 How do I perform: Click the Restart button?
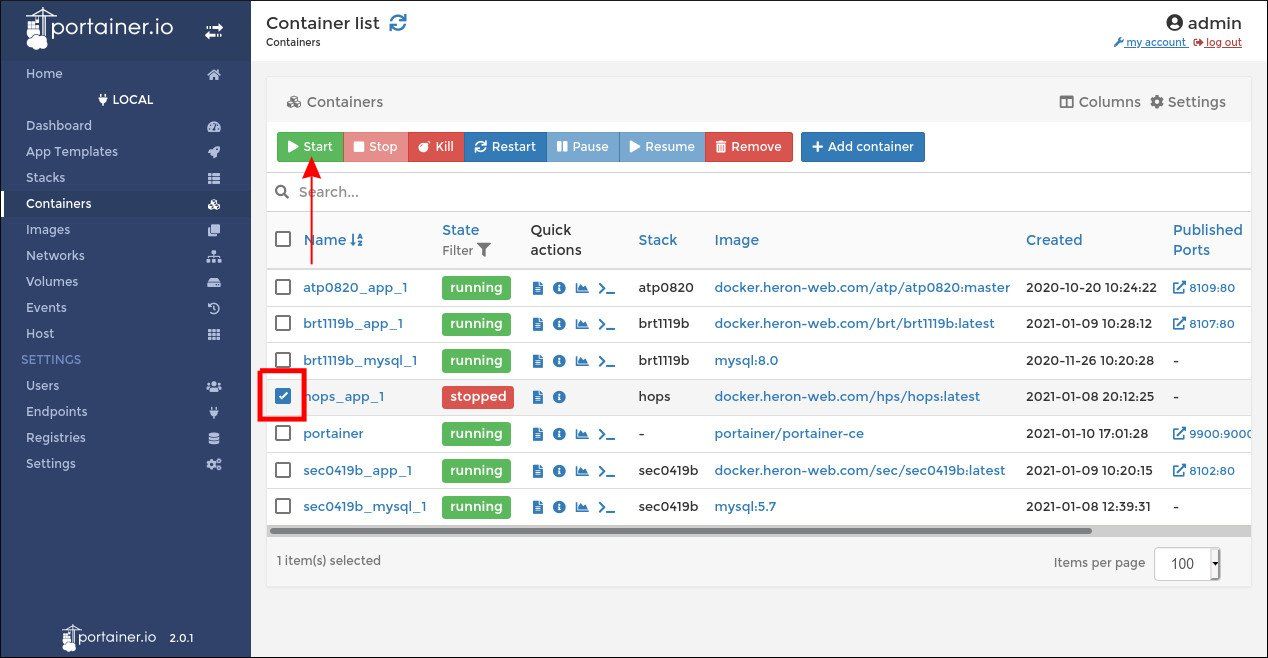pos(505,147)
